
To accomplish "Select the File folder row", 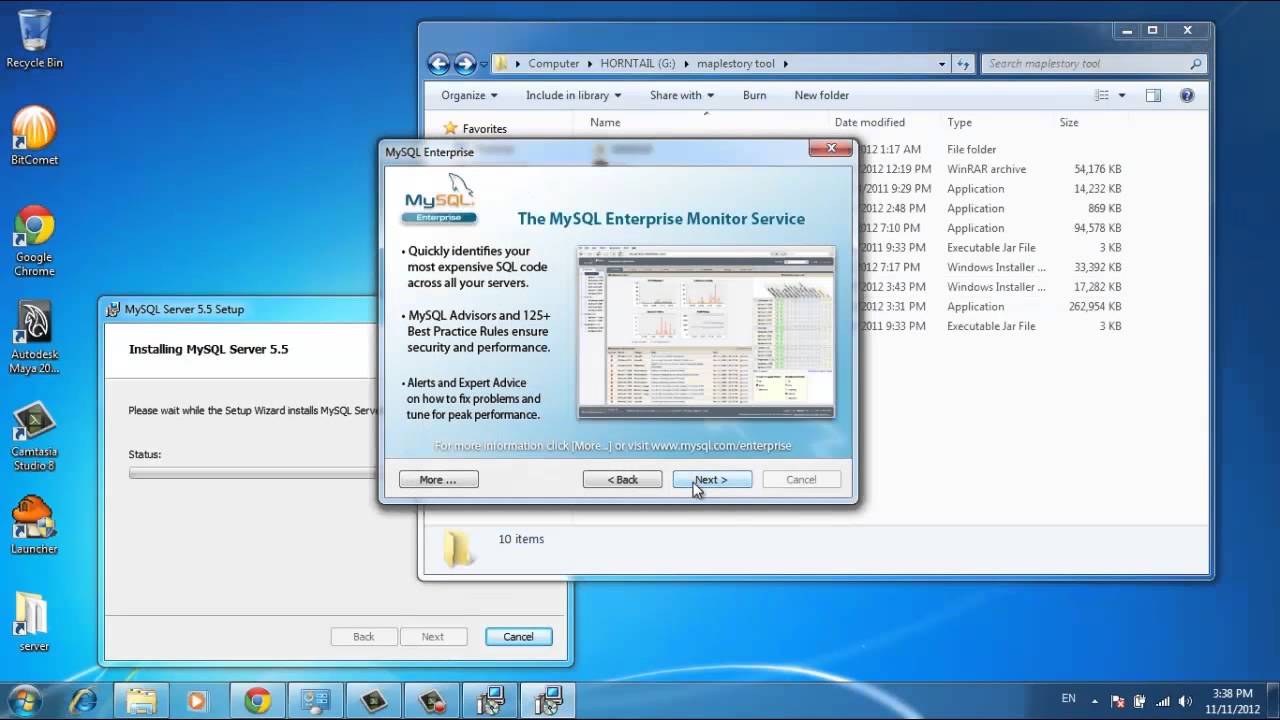I will tap(990, 149).
